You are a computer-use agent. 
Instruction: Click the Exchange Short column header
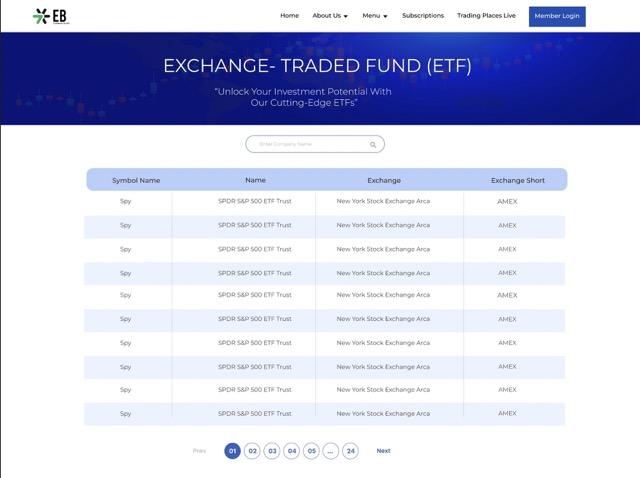pos(518,180)
